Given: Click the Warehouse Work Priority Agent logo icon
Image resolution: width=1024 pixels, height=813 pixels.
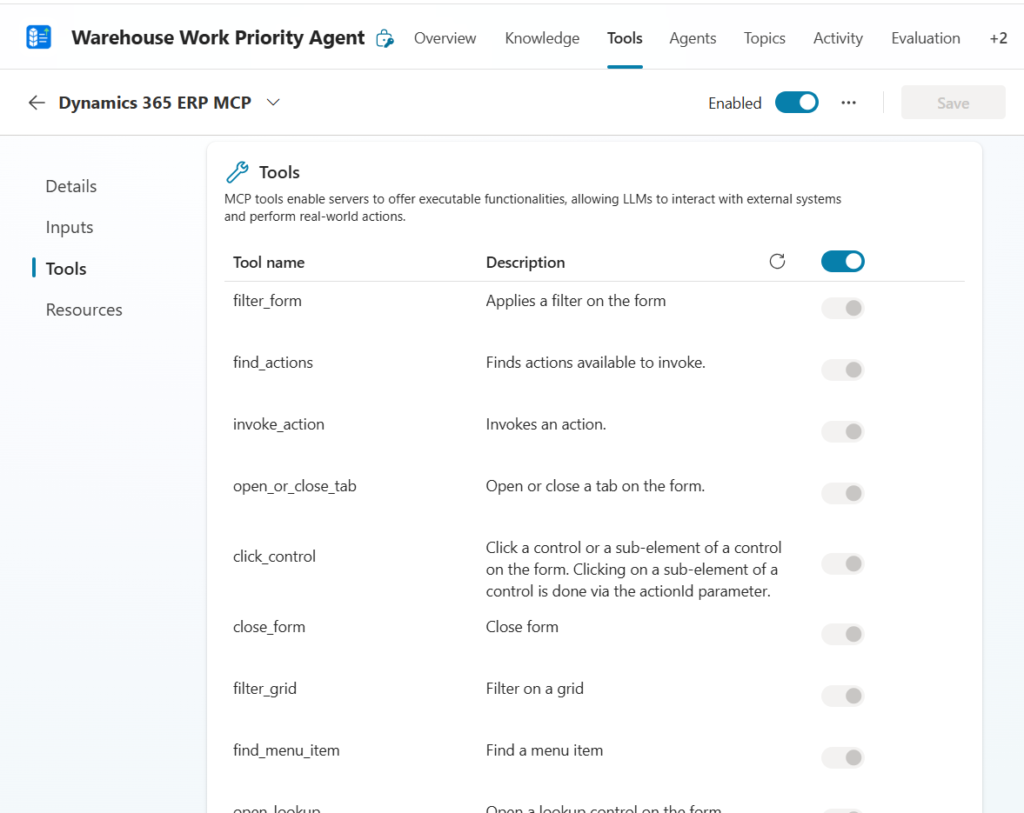Looking at the screenshot, I should 38,38.
